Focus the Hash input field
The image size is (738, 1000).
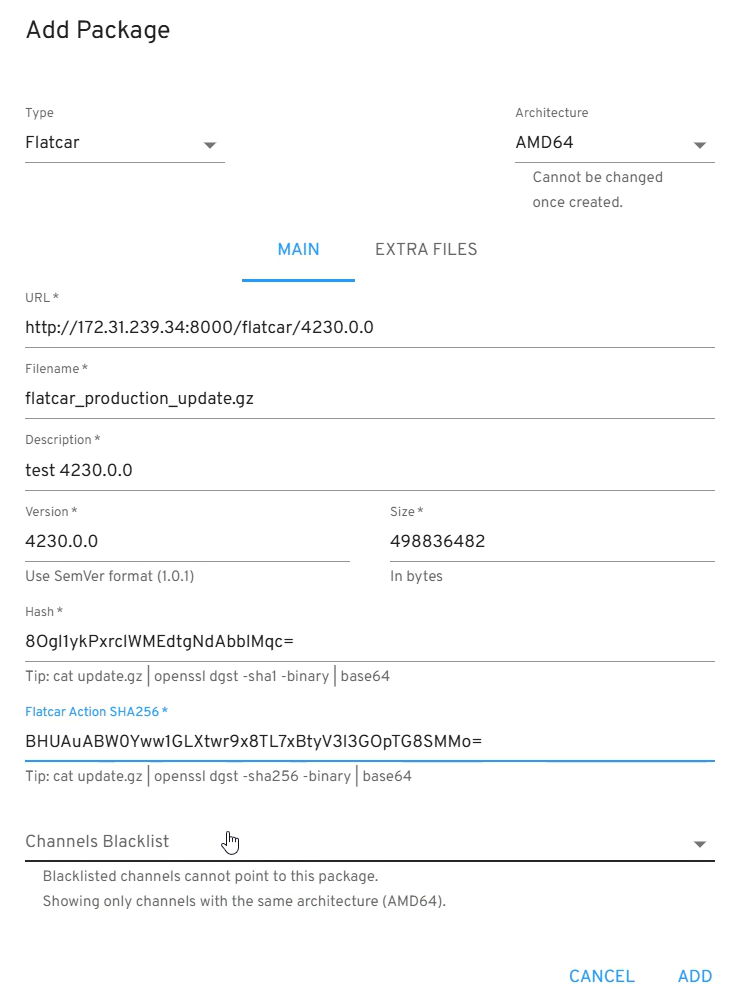pos(368,641)
